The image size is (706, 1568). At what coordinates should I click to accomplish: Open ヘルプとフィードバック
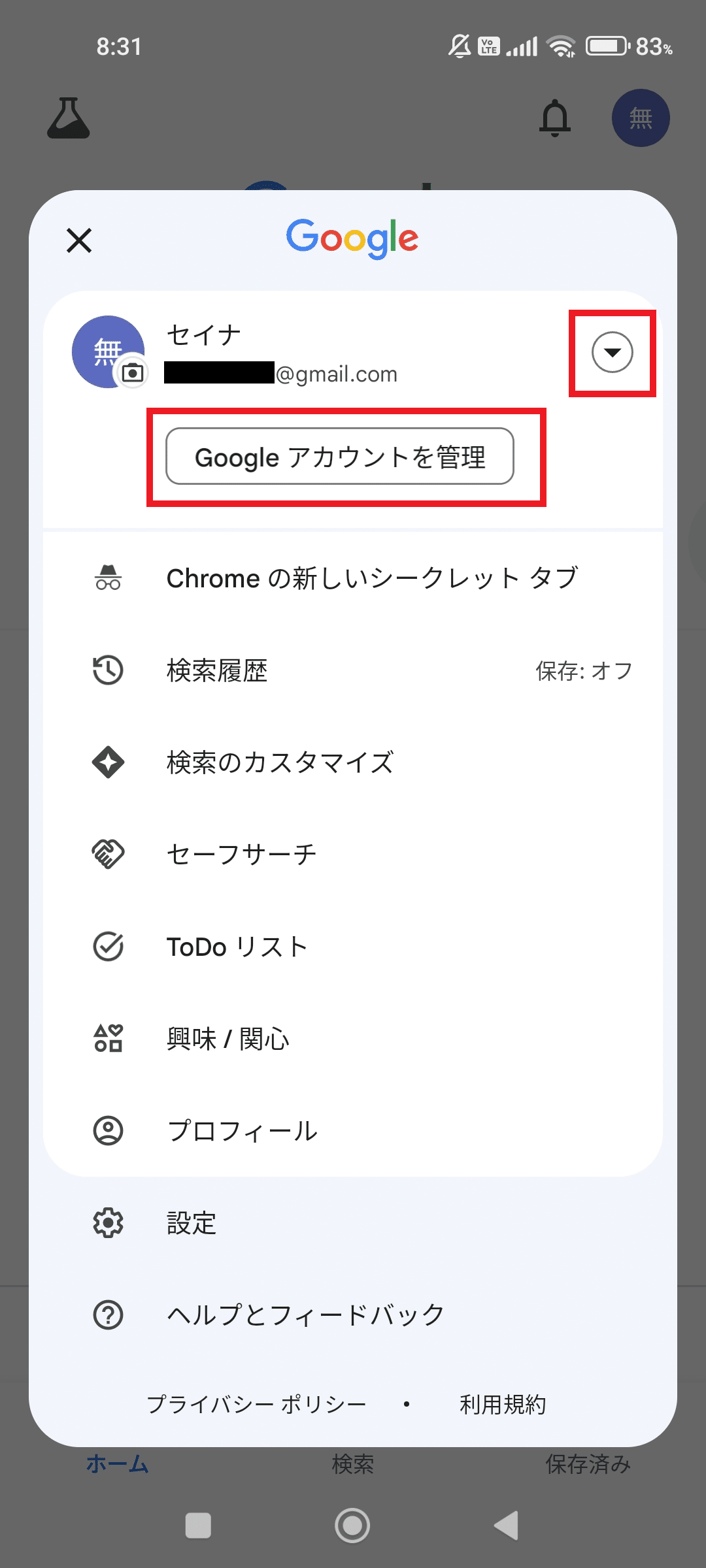pyautogui.click(x=305, y=1315)
